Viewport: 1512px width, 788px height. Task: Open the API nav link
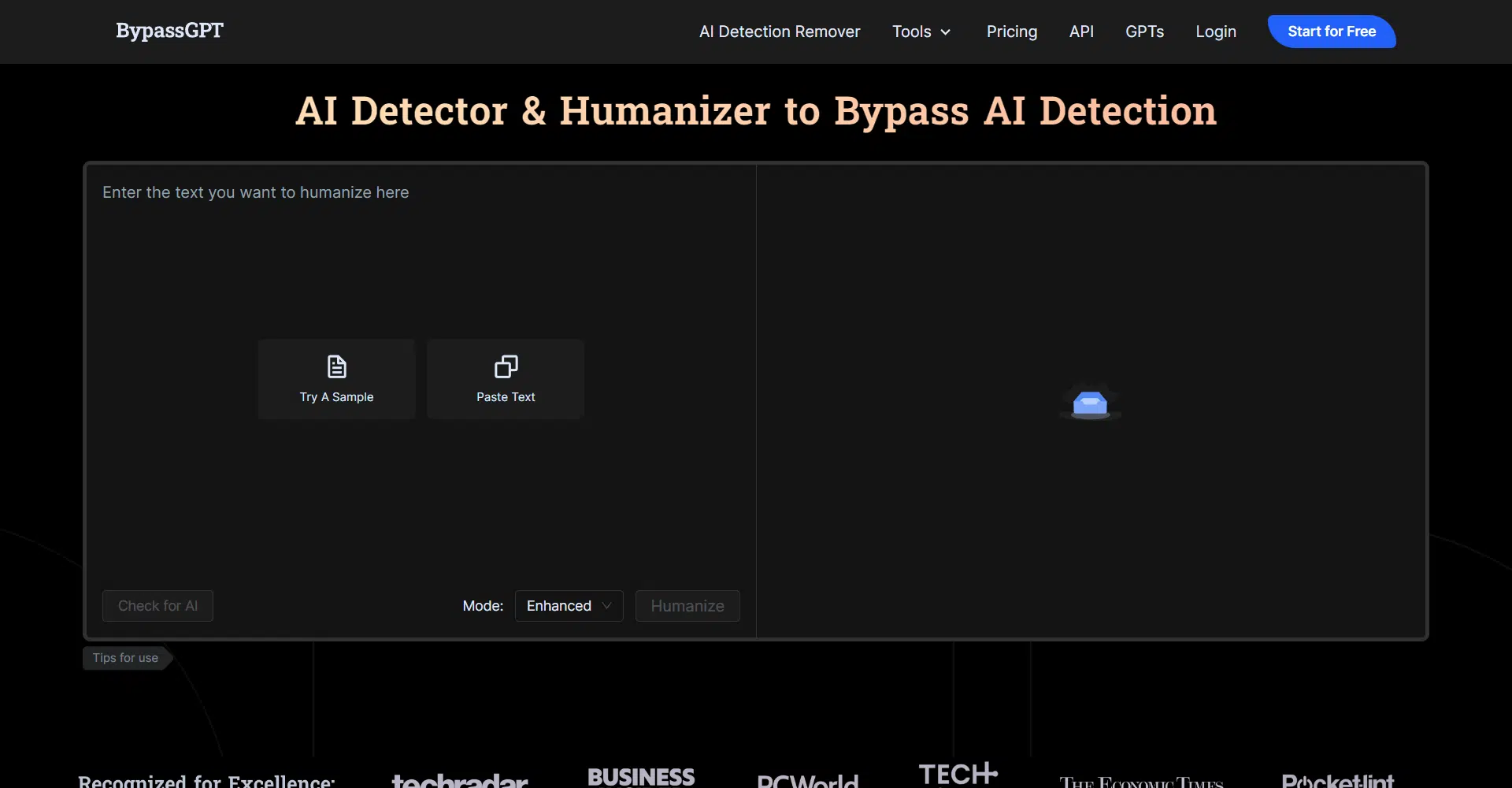pyautogui.click(x=1081, y=32)
